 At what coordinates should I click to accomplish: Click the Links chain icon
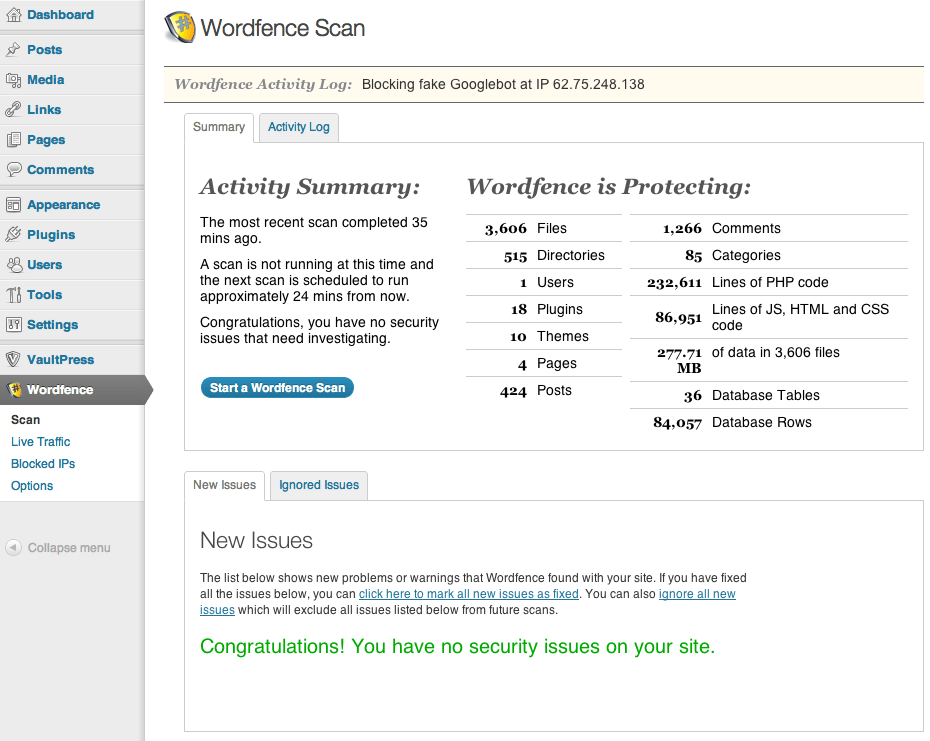13,110
